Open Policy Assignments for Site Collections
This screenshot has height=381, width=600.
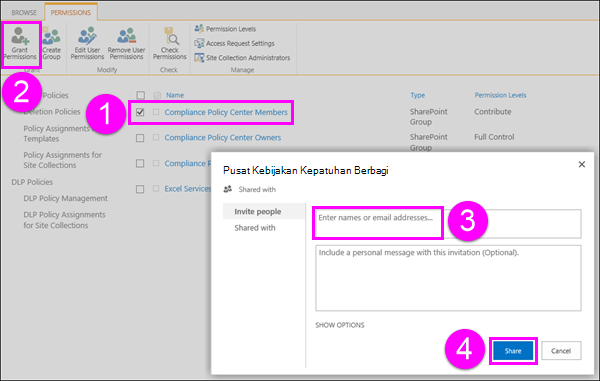tap(62, 160)
